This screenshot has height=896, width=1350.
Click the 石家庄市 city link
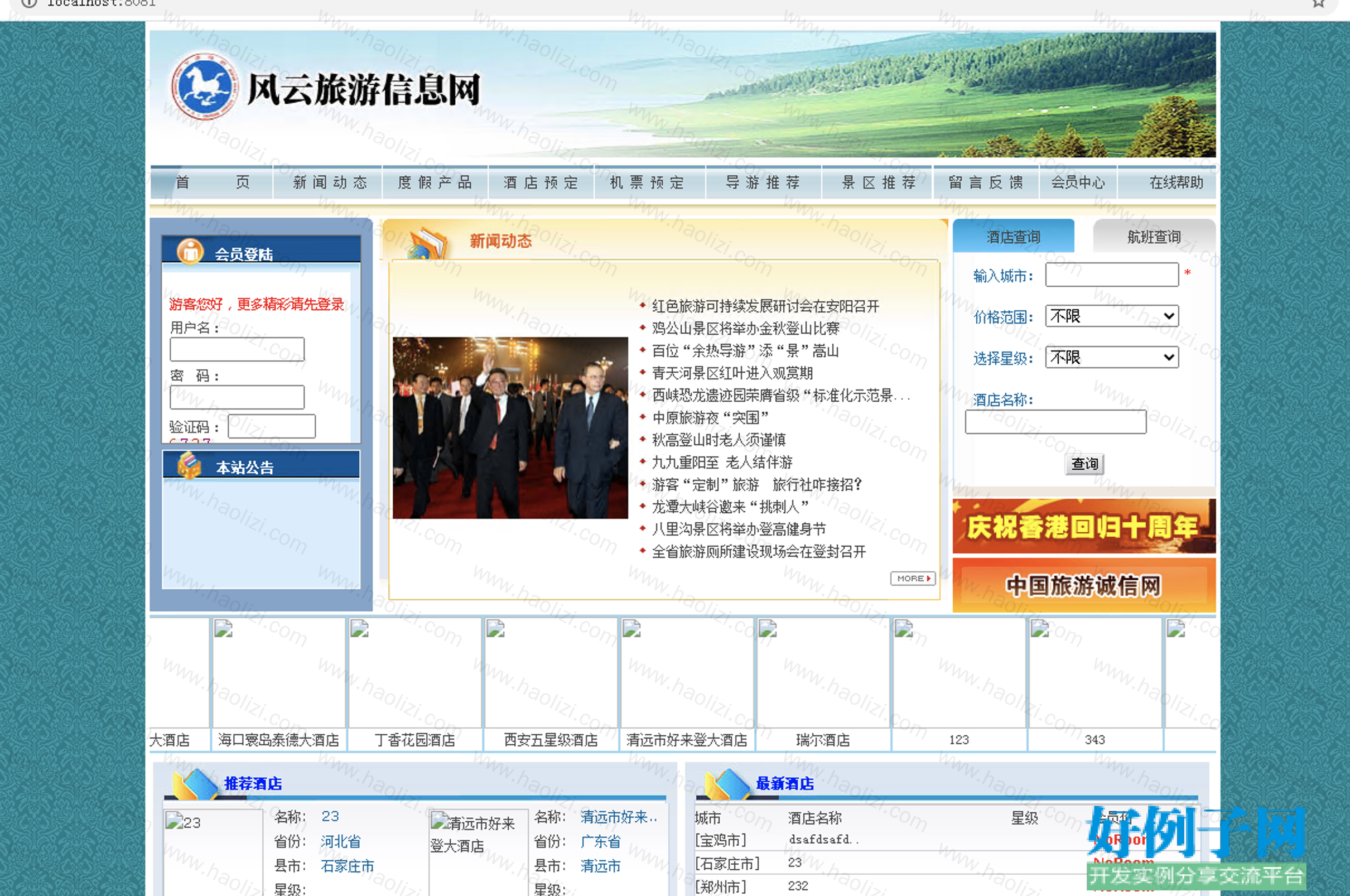click(x=348, y=866)
